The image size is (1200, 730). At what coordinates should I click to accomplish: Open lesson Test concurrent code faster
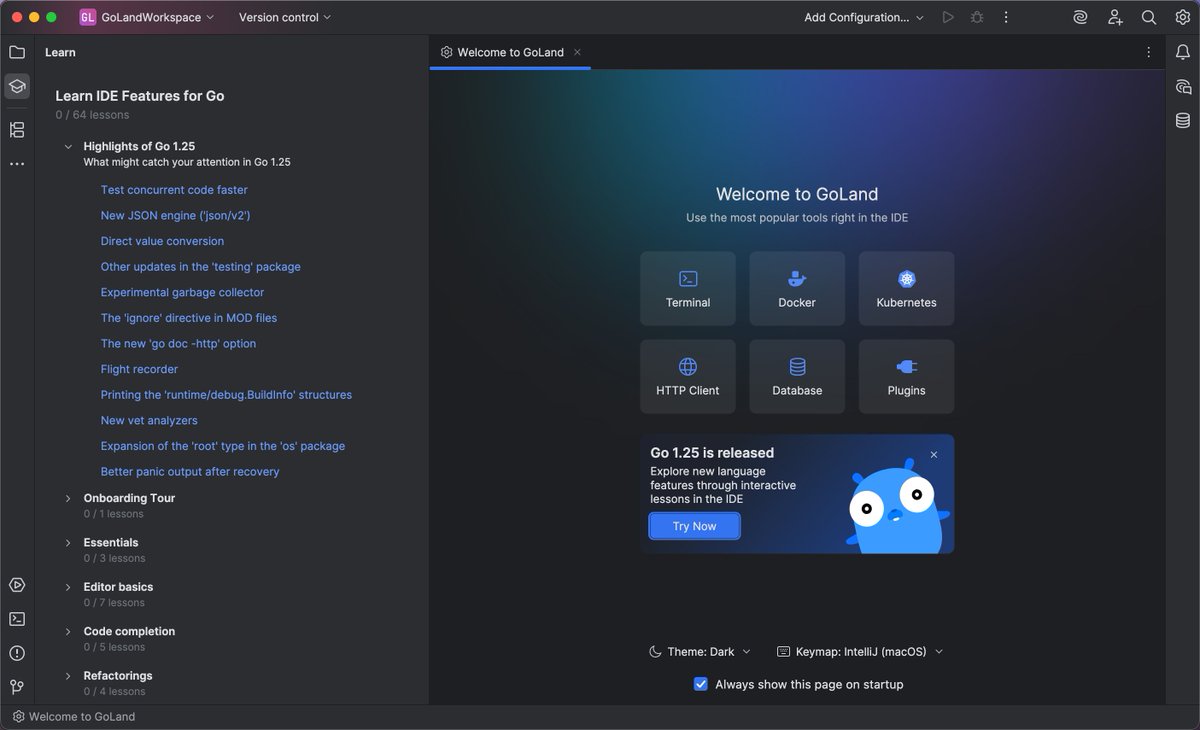point(174,190)
